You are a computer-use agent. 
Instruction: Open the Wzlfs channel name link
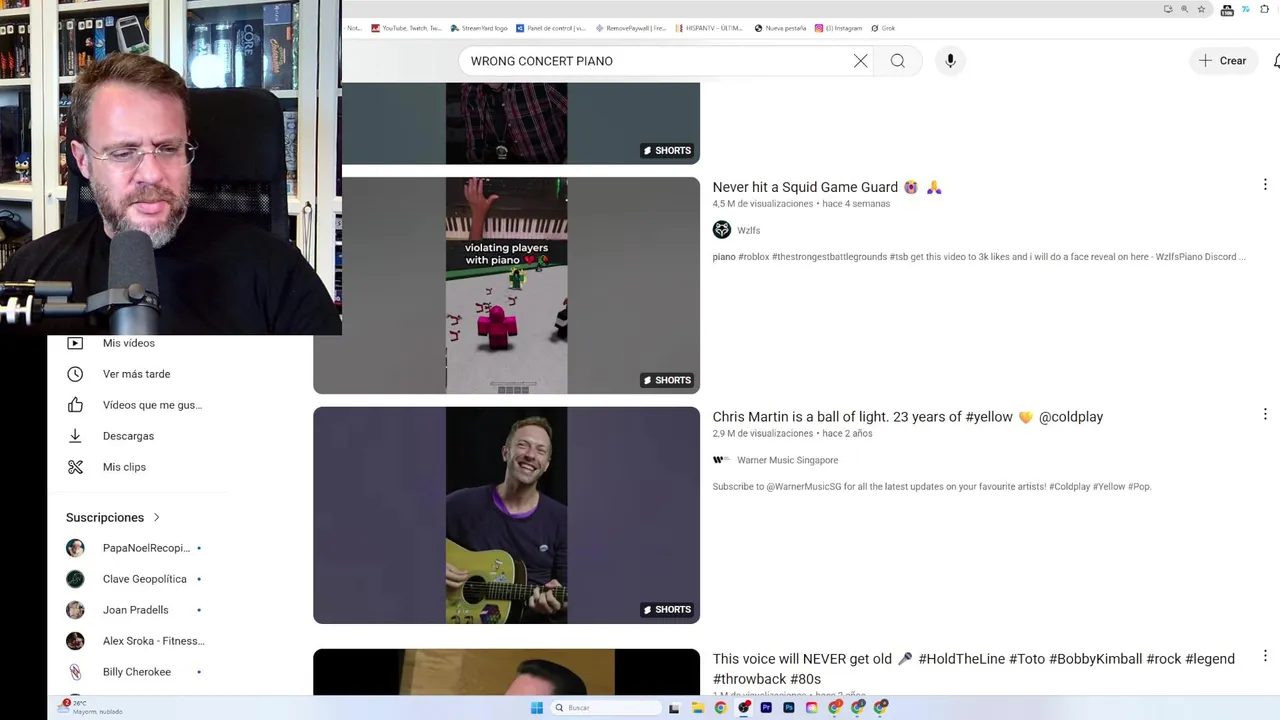(749, 230)
